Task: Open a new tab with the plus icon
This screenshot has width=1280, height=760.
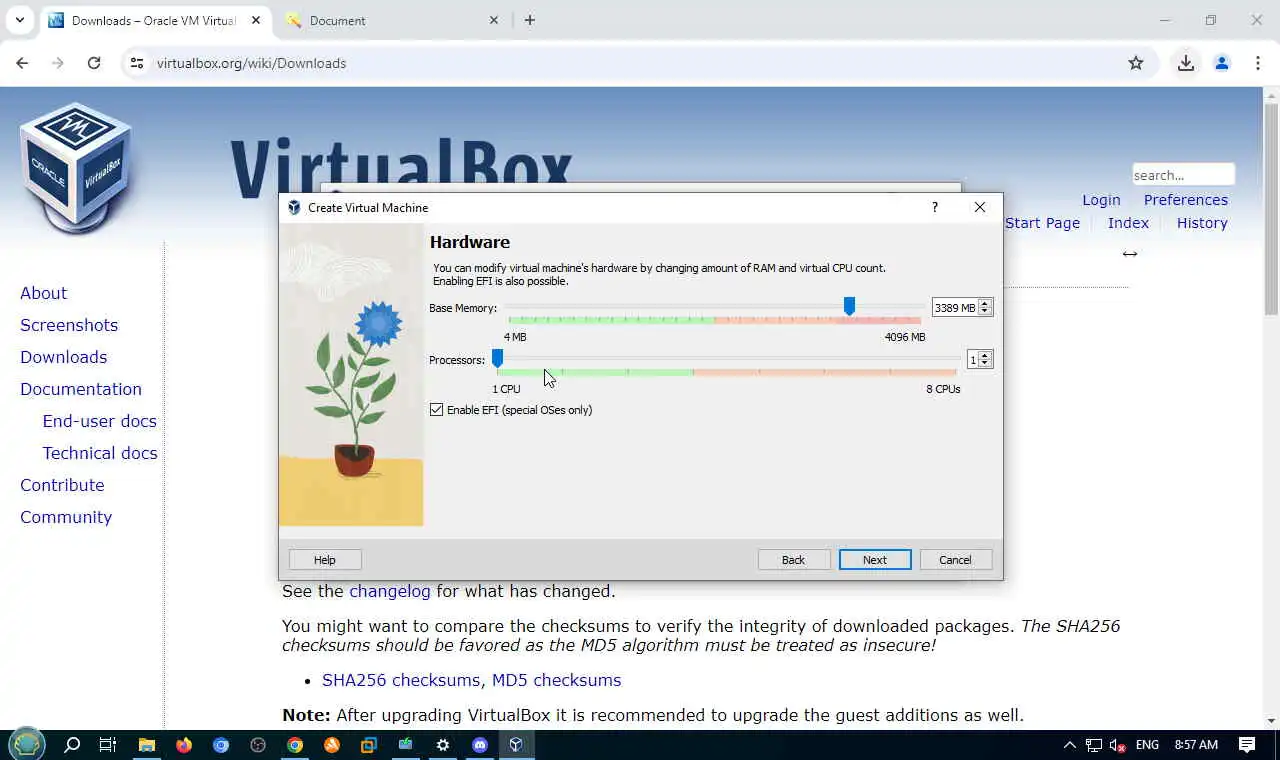Action: (530, 20)
